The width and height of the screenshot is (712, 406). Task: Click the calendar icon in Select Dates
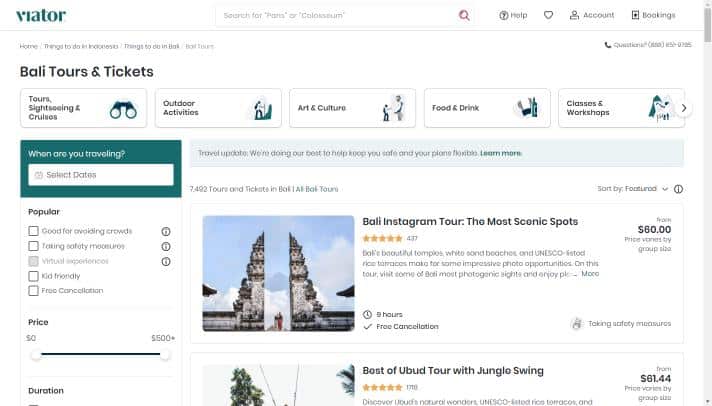[x=39, y=175]
